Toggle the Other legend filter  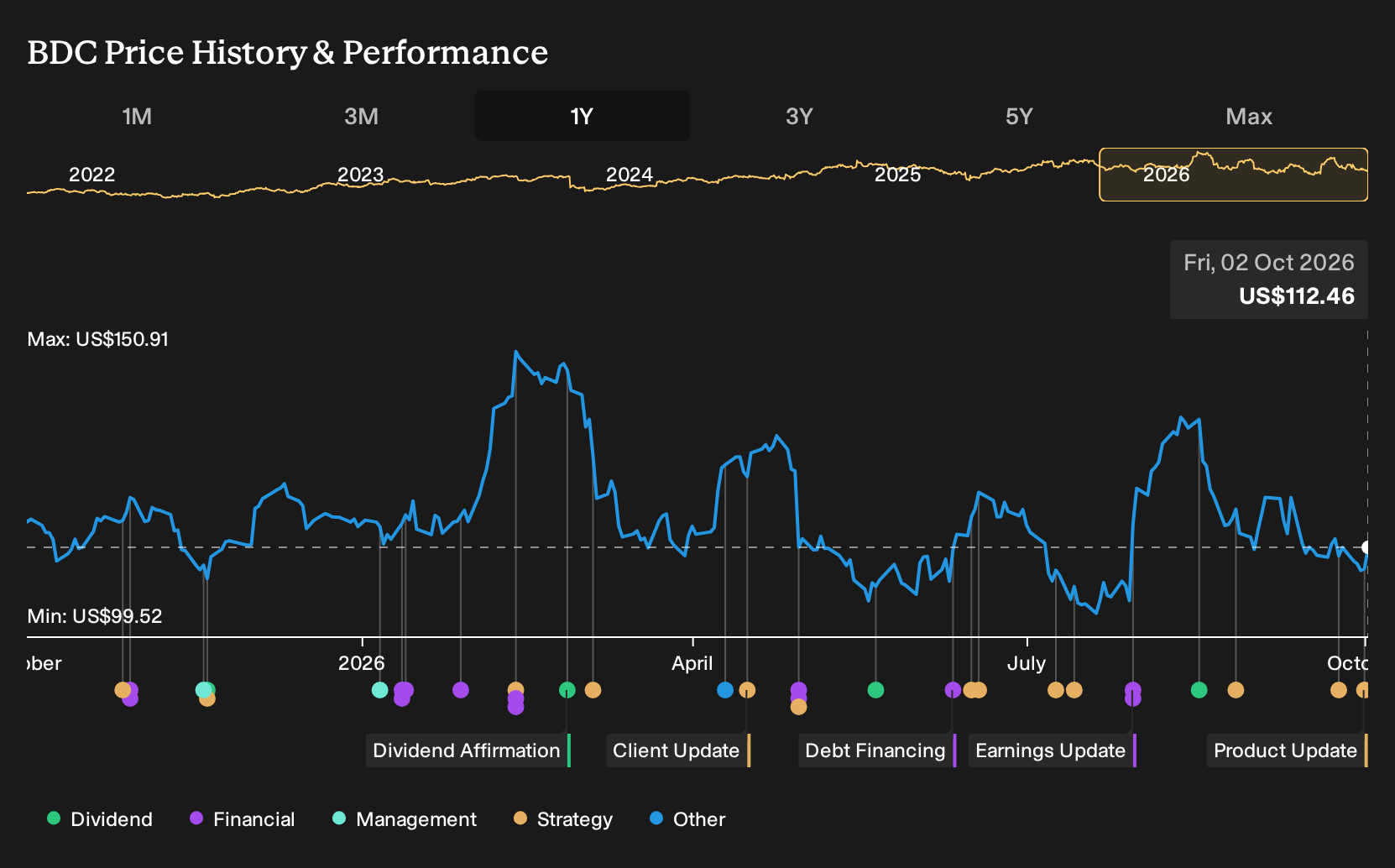(x=687, y=819)
